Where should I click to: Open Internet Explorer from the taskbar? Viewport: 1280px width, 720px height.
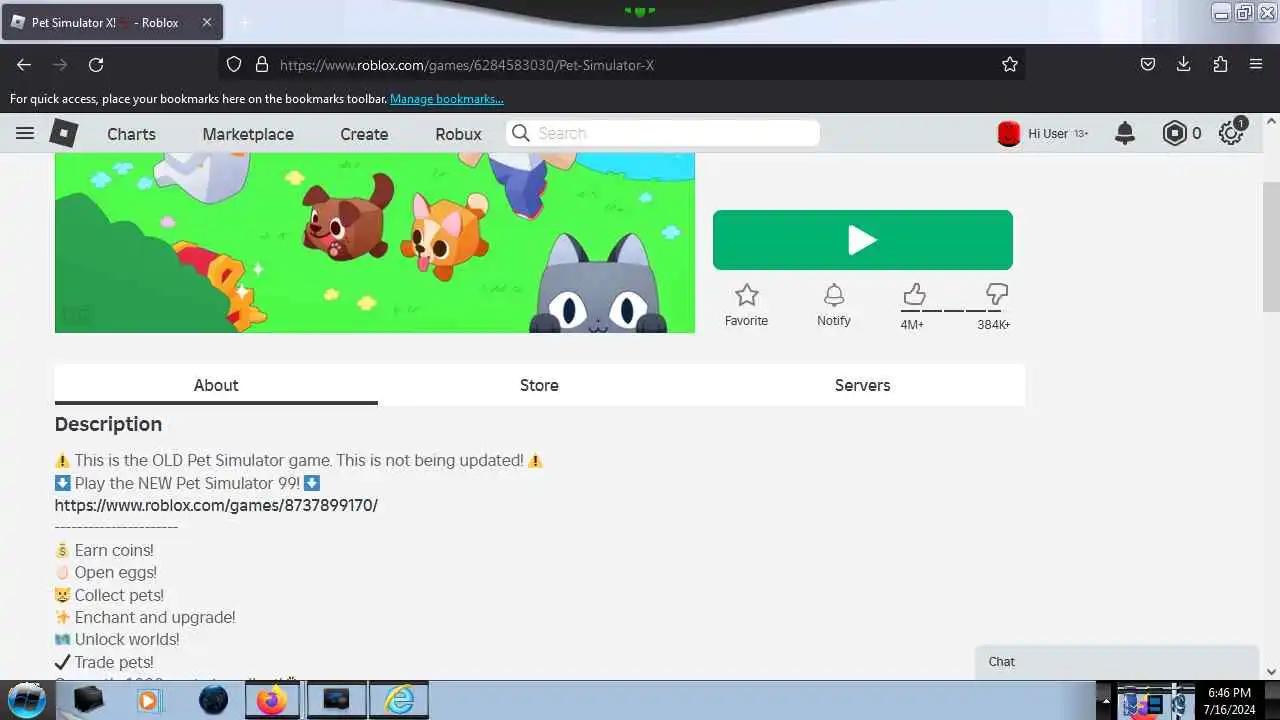pos(399,700)
